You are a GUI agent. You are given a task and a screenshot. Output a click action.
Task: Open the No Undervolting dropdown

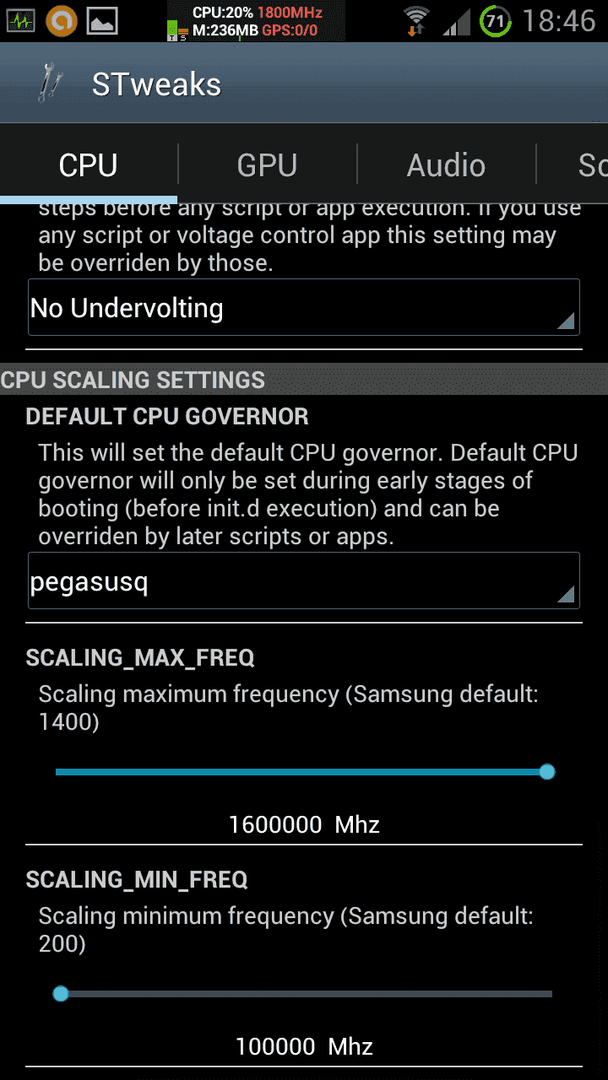pyautogui.click(x=304, y=307)
